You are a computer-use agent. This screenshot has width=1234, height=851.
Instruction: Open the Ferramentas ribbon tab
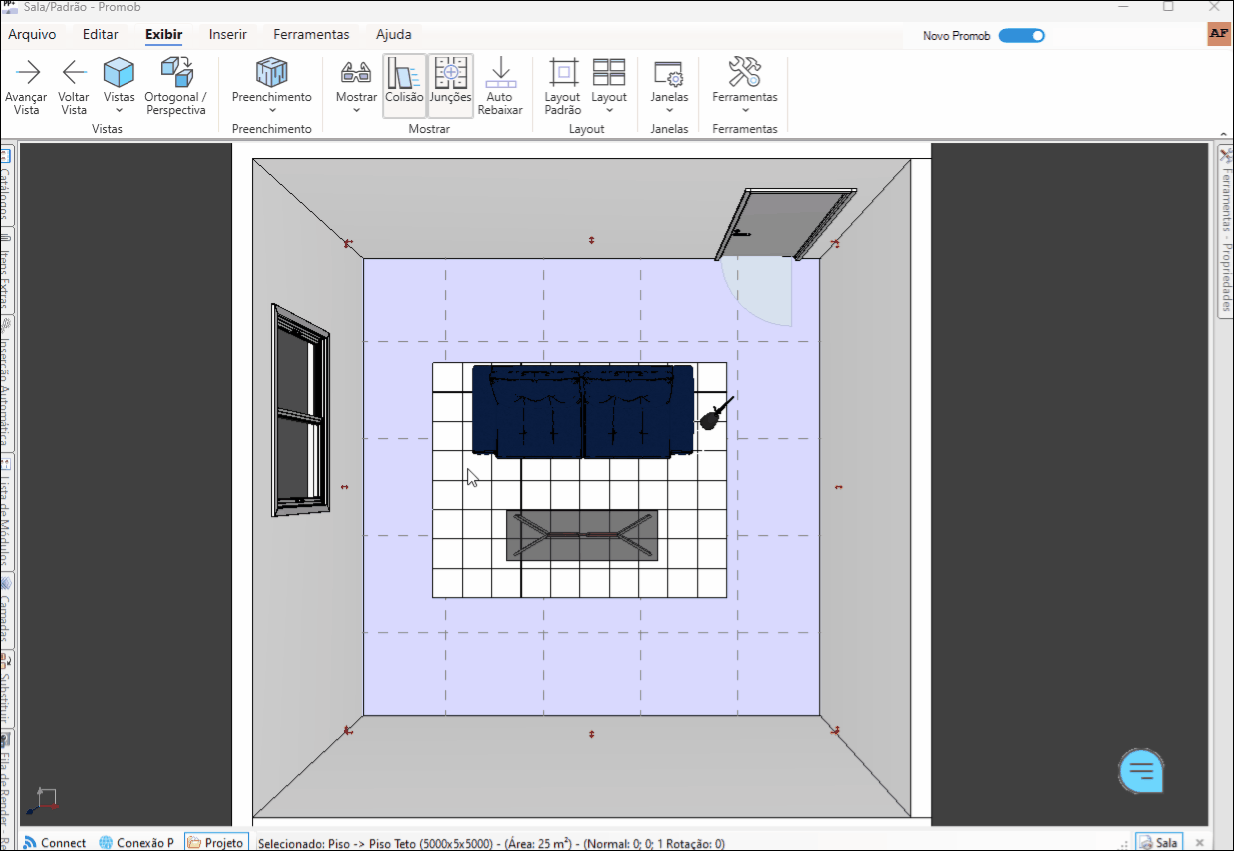coord(312,34)
